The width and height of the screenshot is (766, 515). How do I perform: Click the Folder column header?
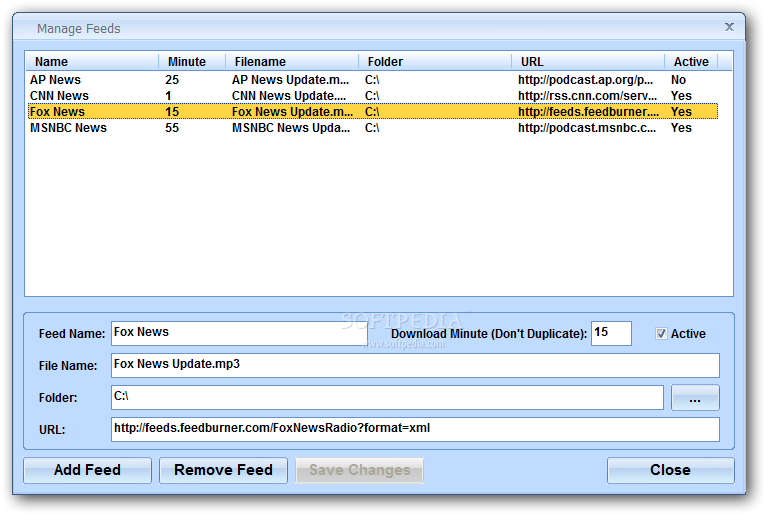tap(435, 62)
